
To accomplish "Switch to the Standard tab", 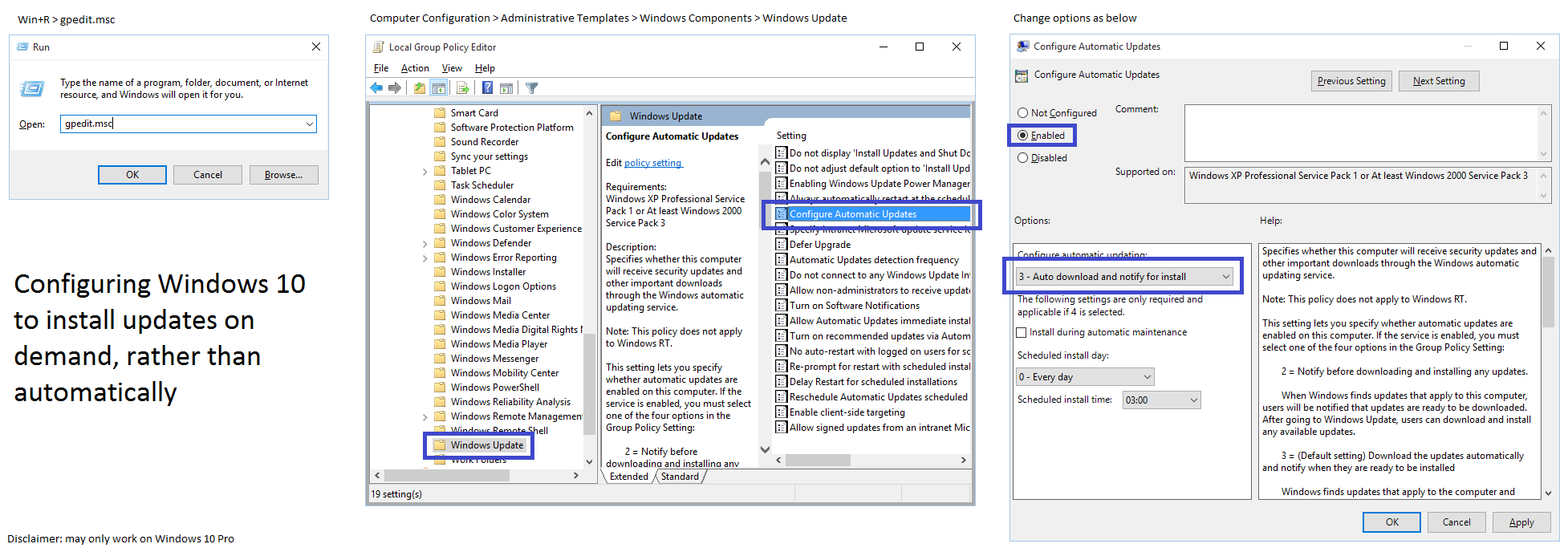I will tap(680, 477).
